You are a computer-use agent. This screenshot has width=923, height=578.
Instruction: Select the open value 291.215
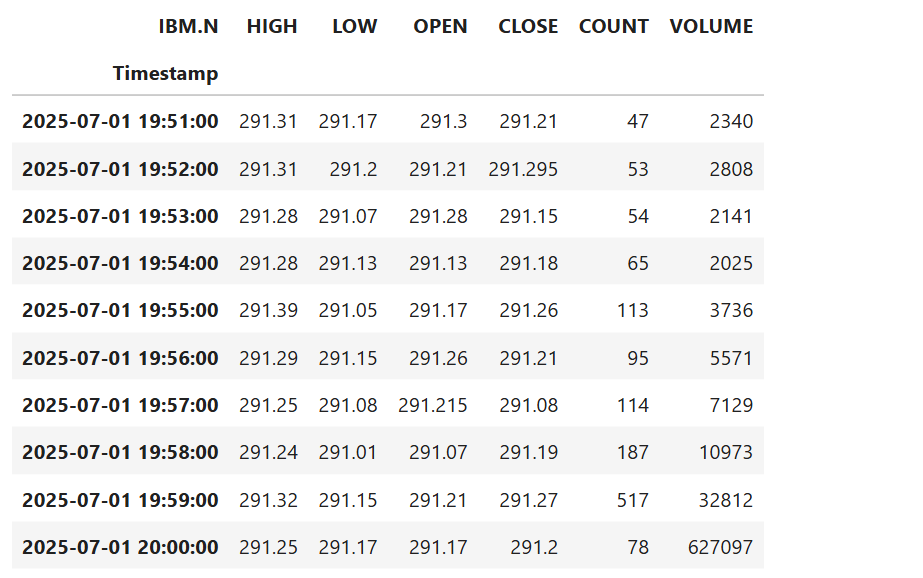click(433, 406)
